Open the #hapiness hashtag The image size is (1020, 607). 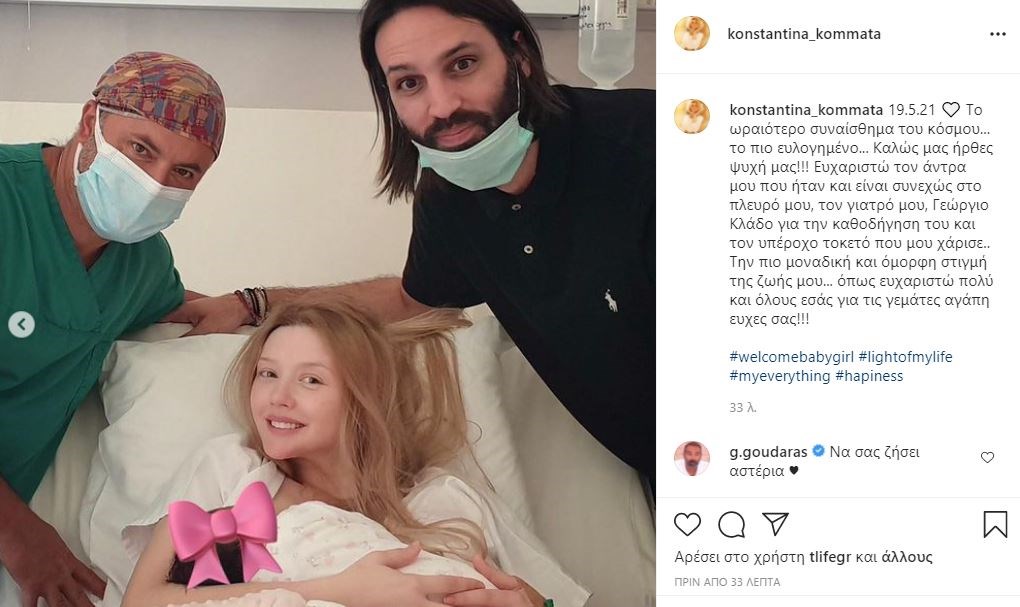869,375
